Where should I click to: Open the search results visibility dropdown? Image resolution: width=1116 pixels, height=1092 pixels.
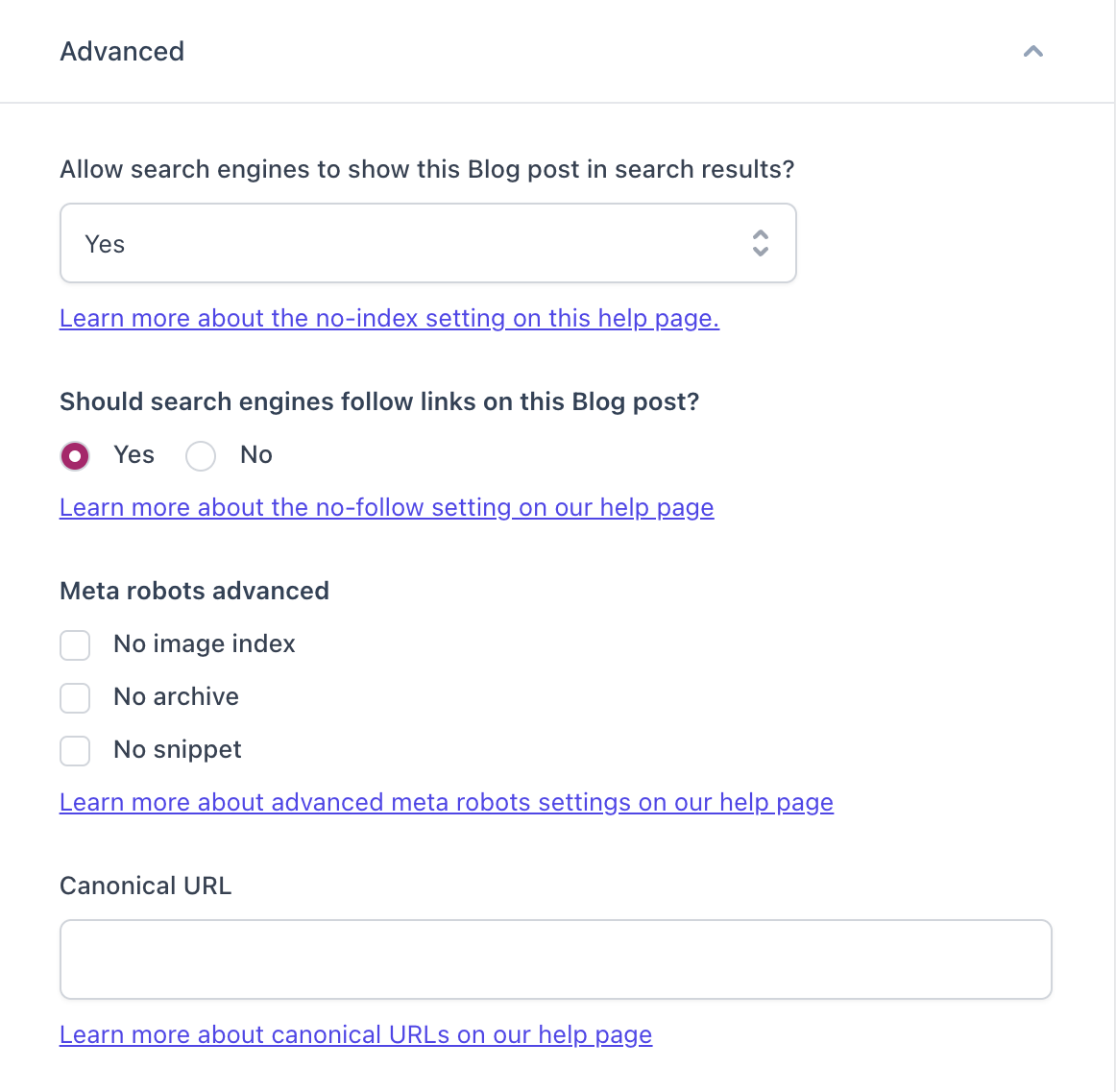tap(427, 244)
